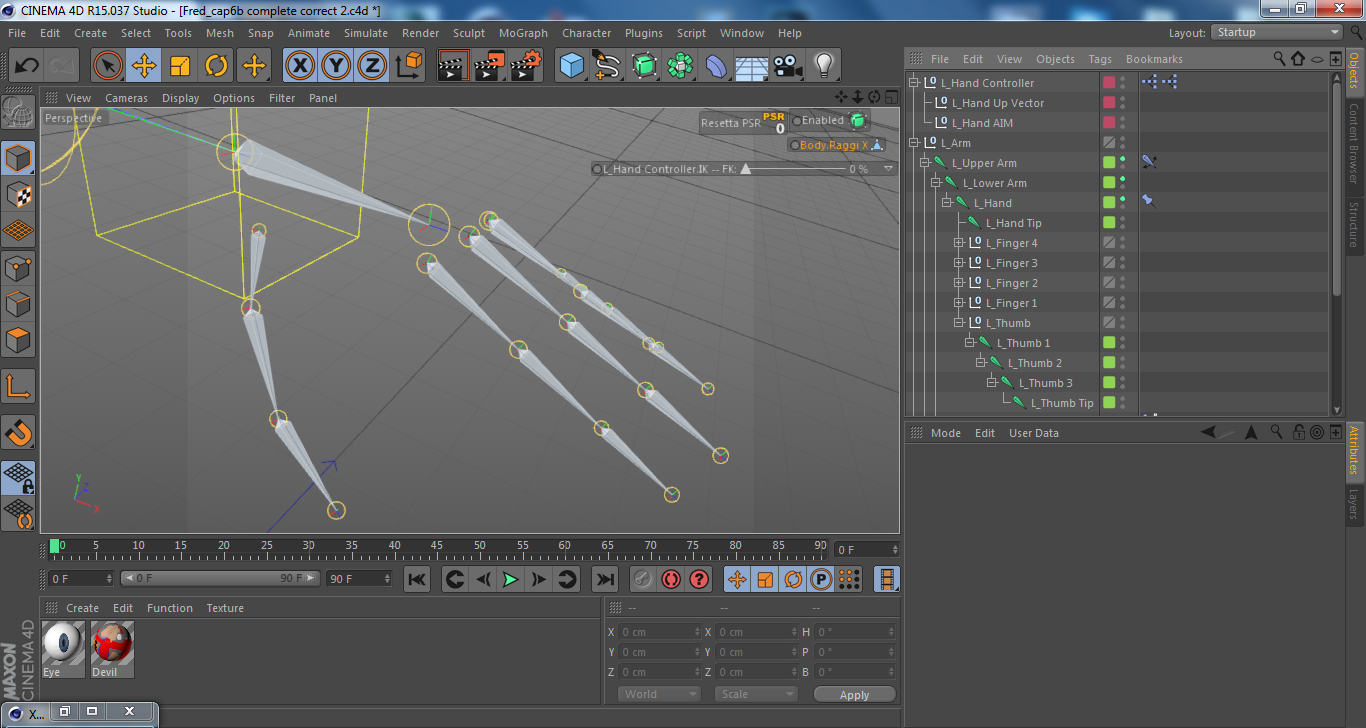Click the Record Active Objects keyframe button

point(643,578)
